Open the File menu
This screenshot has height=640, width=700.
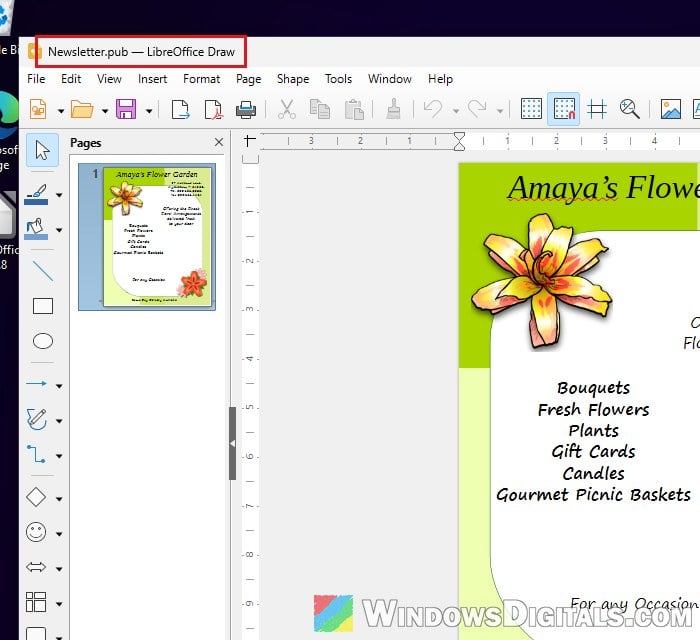click(x=36, y=79)
